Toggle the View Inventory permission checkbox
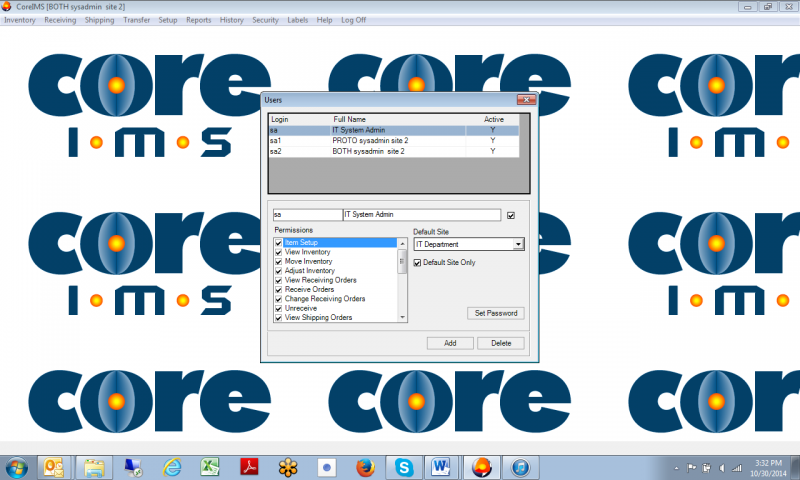This screenshot has height=480, width=800. pos(279,252)
